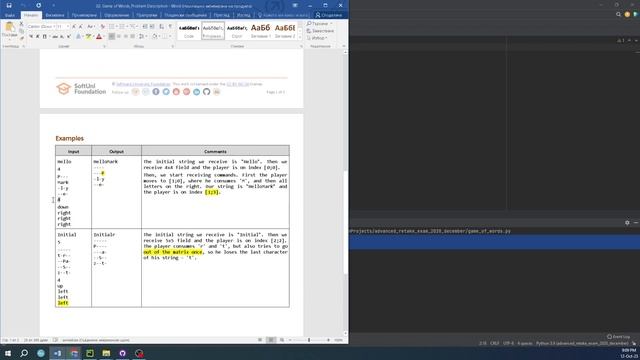
Task: Toggle Superscript formatting
Action: [x=69, y=37]
